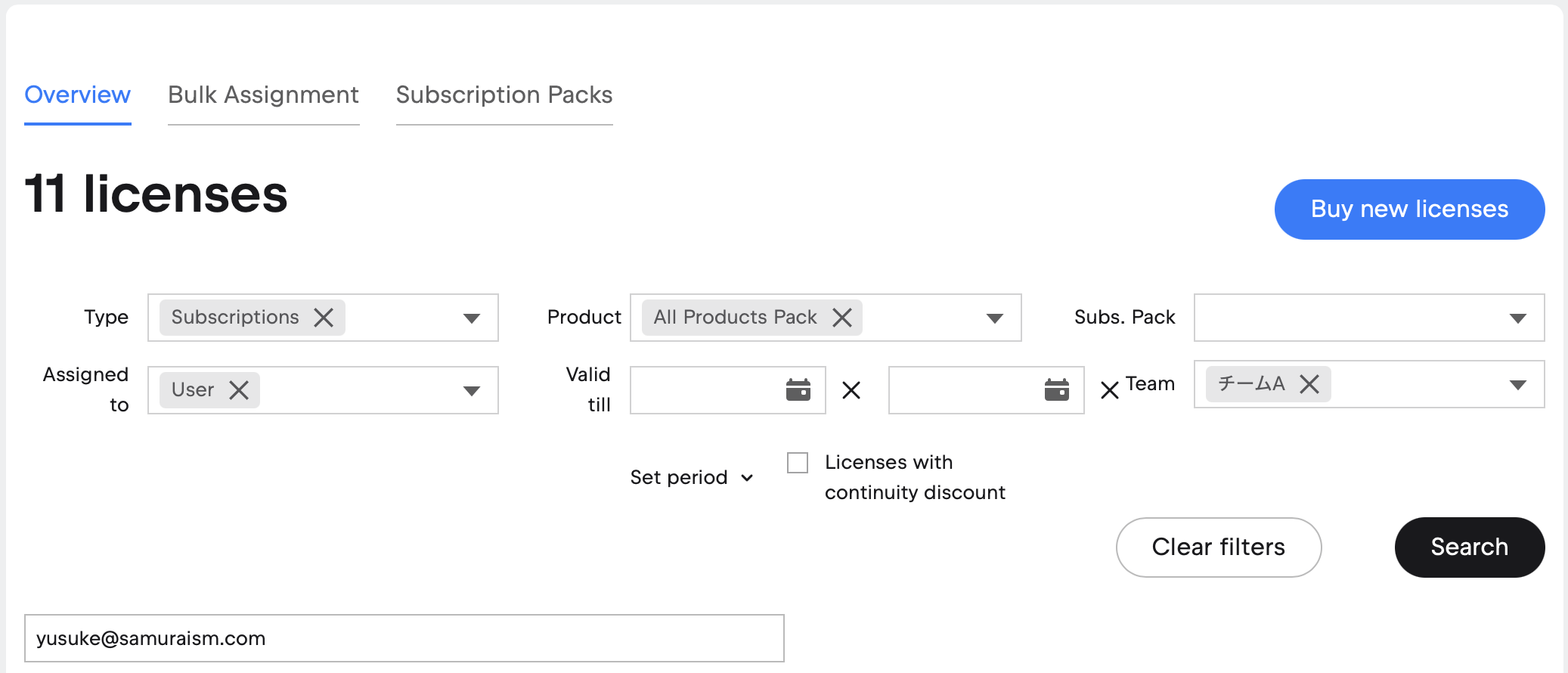Open the Set period menu
The image size is (1568, 673).
pyautogui.click(x=692, y=478)
